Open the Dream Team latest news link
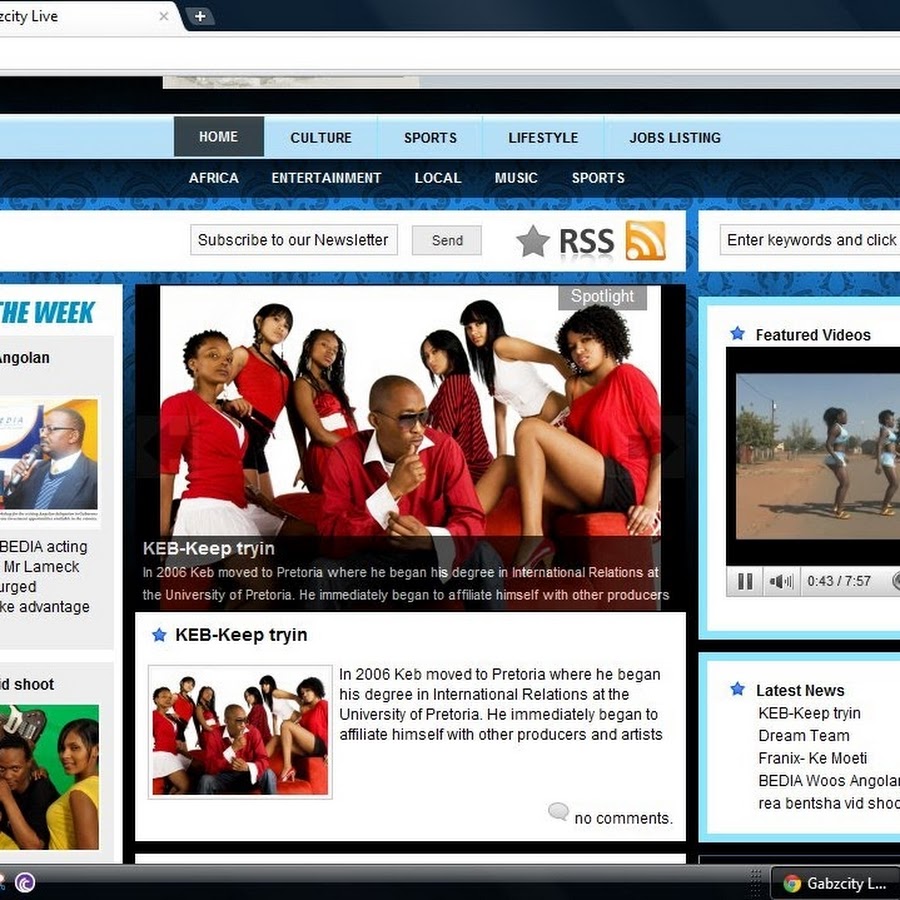Viewport: 900px width, 900px height. tap(803, 735)
